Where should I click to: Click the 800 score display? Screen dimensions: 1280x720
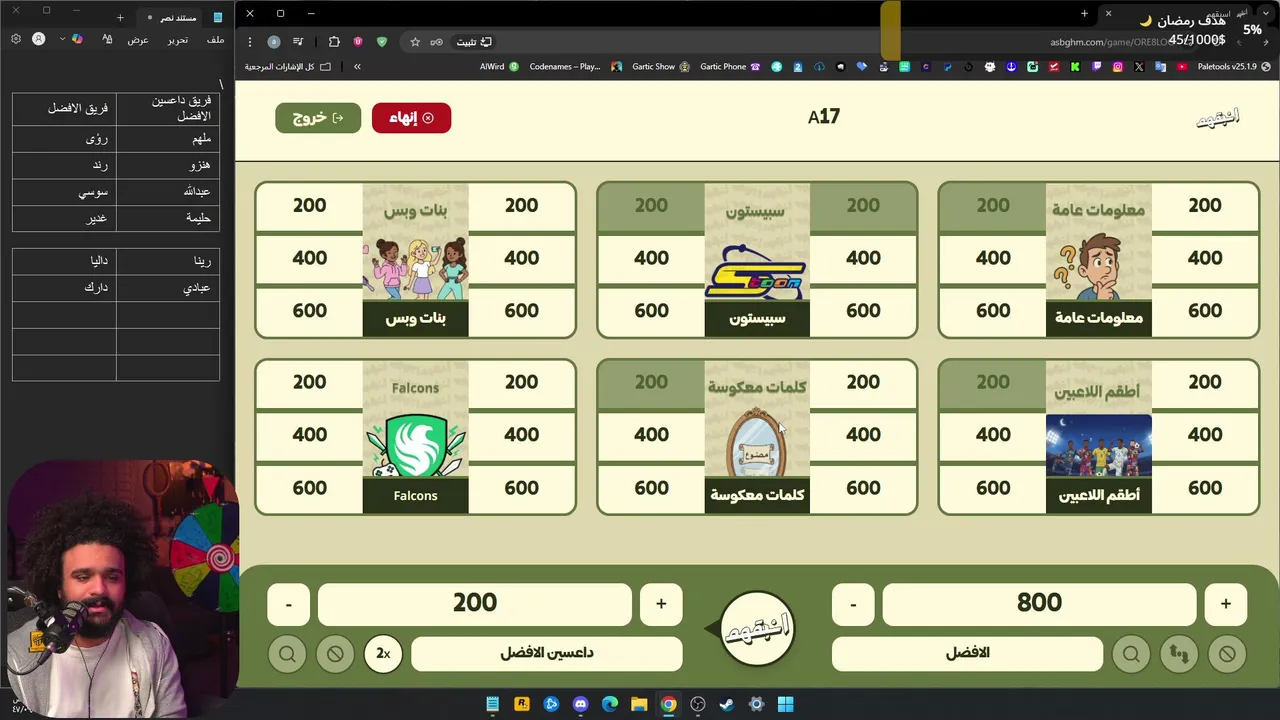[1039, 604]
